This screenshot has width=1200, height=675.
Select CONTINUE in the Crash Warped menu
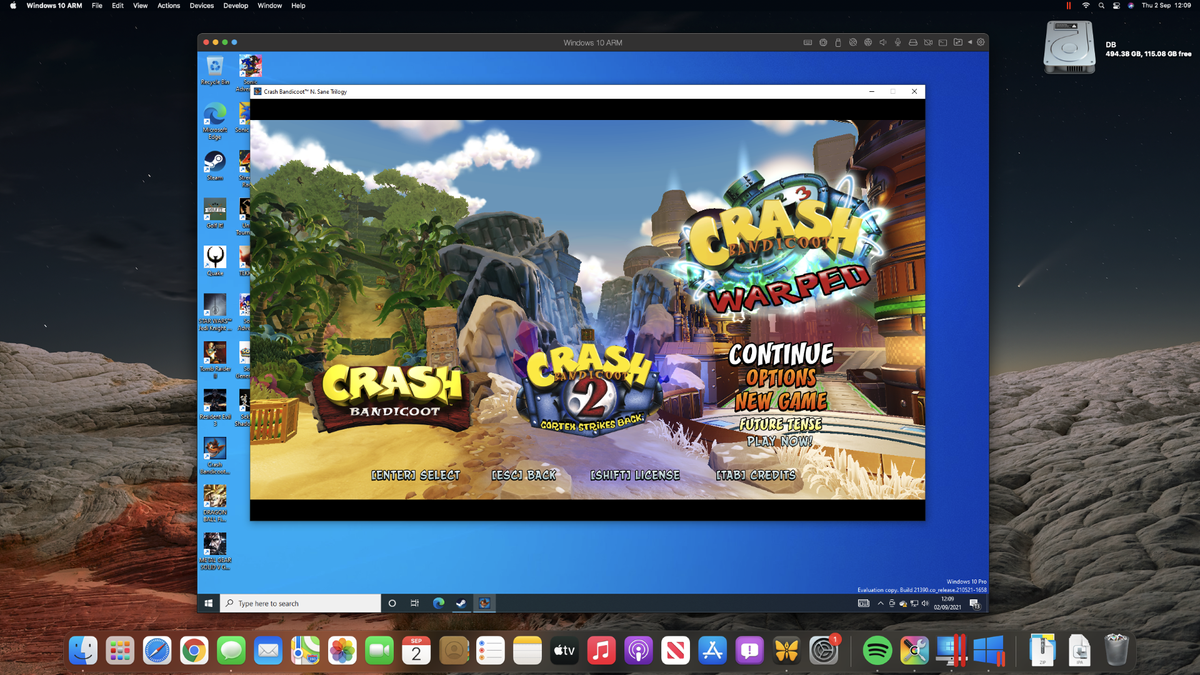[x=780, y=354]
